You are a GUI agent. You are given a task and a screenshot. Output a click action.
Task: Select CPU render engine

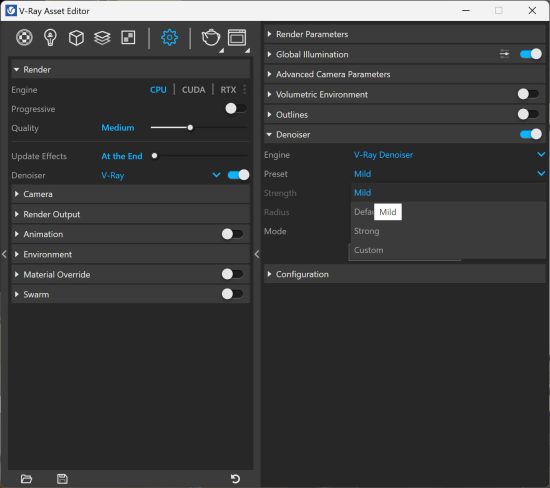[x=158, y=90]
